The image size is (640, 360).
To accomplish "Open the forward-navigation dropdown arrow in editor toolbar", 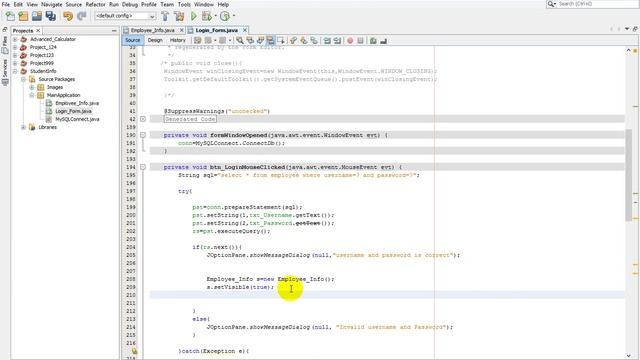I will (x=230, y=40).
